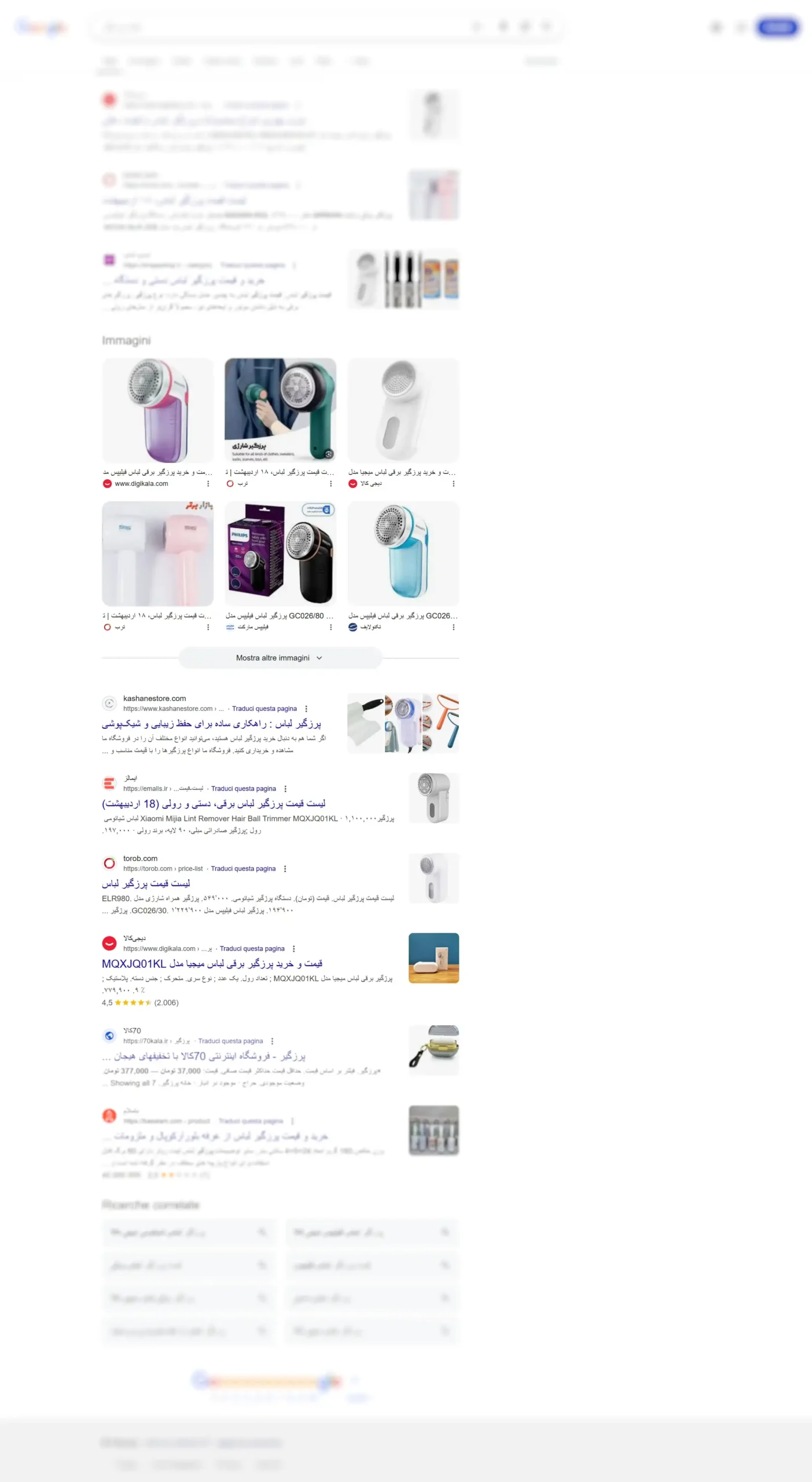The width and height of the screenshot is (812, 1482).
Task: Click the digikala result product thumbnail
Action: click(433, 958)
